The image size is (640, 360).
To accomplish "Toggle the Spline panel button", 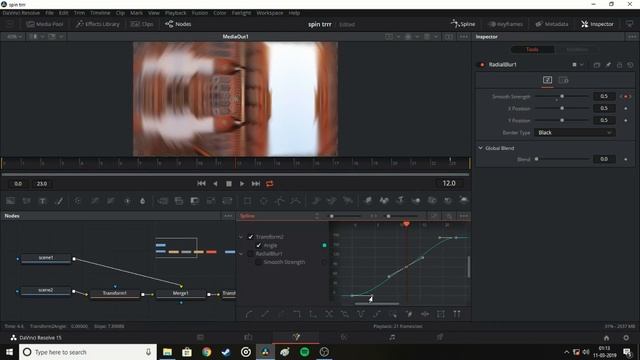I will click(463, 24).
